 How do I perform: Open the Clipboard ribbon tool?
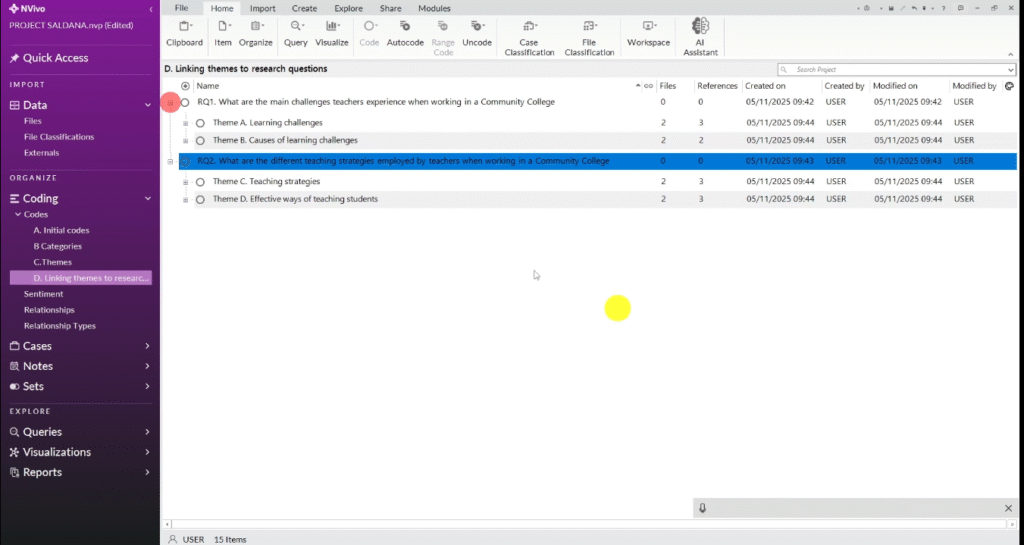click(x=184, y=32)
